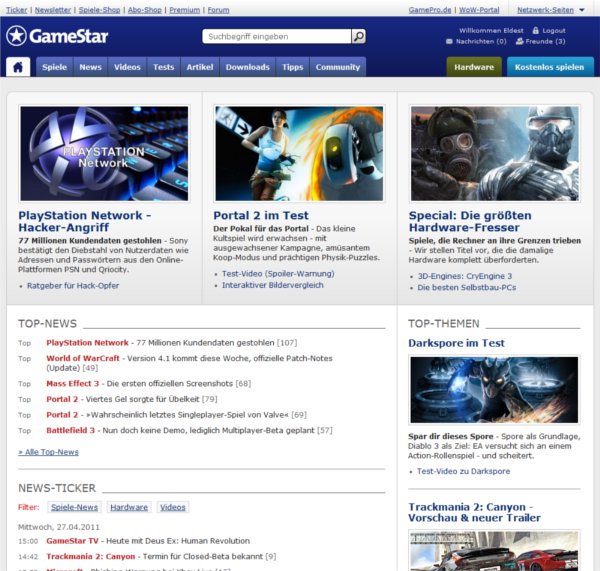This screenshot has height=571, width=600.
Task: Open the Forum top link
Action: 218,10
